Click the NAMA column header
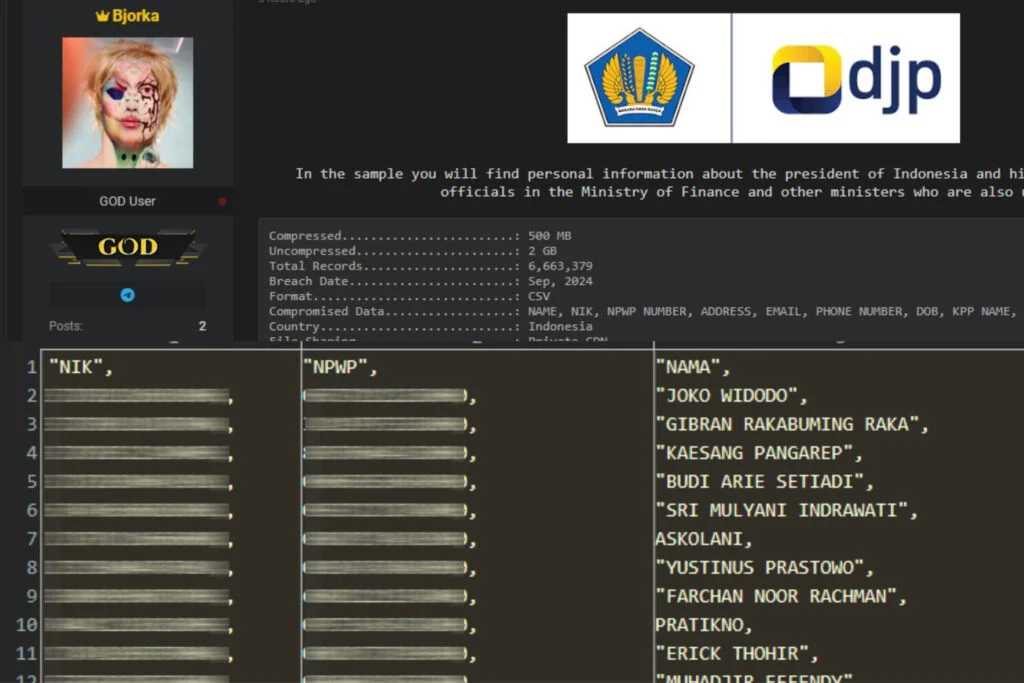 point(692,367)
